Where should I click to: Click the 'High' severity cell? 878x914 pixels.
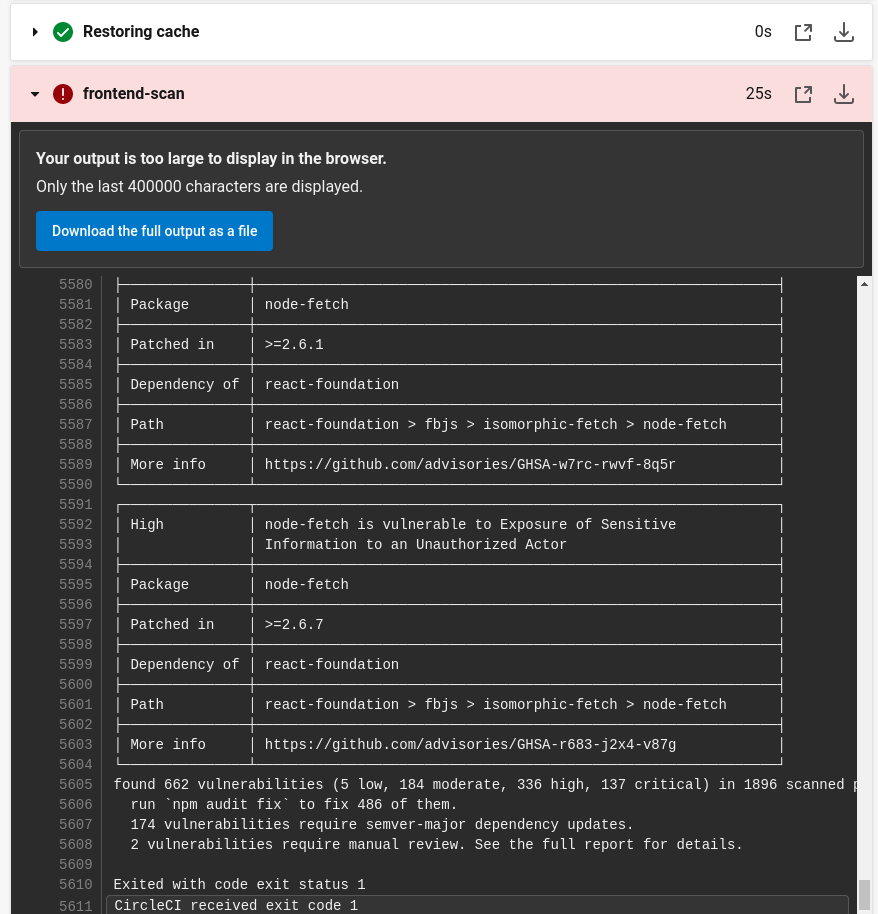click(x=147, y=525)
